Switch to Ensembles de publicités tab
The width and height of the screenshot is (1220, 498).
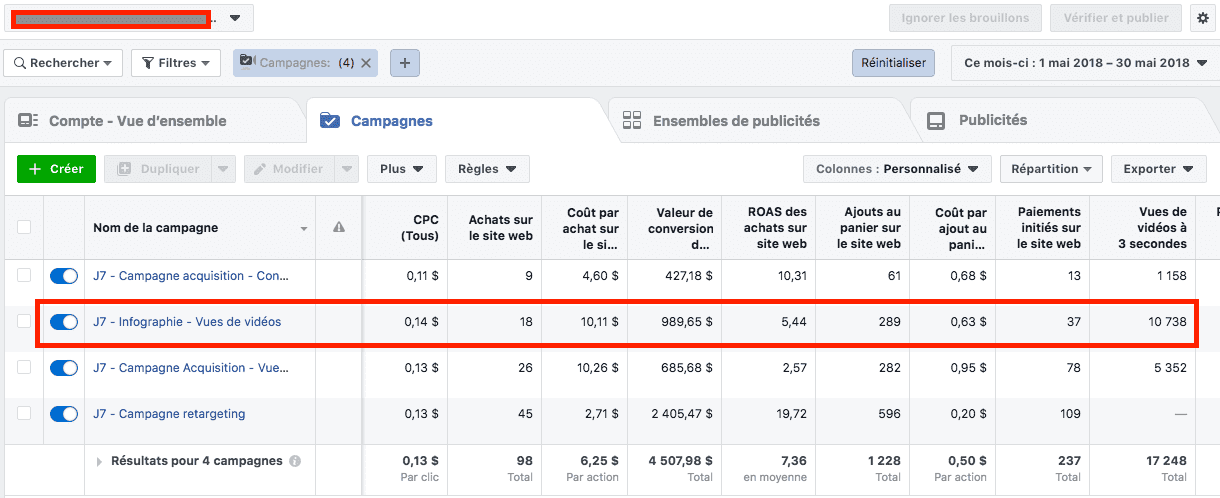click(735, 121)
